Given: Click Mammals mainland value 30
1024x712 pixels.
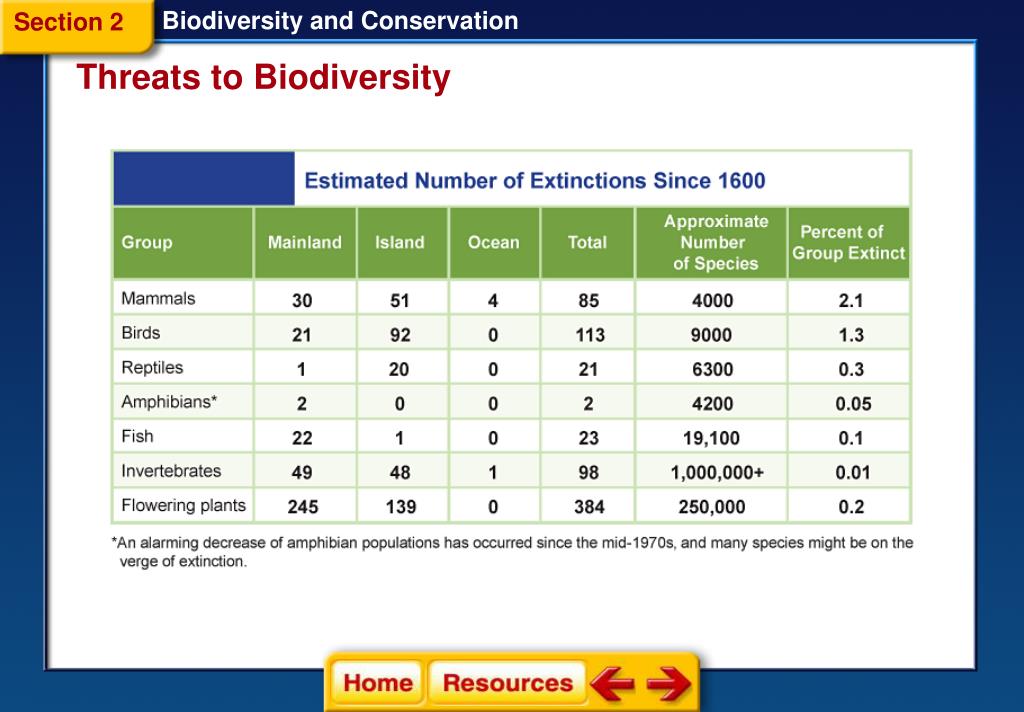Looking at the screenshot, I should [x=302, y=300].
